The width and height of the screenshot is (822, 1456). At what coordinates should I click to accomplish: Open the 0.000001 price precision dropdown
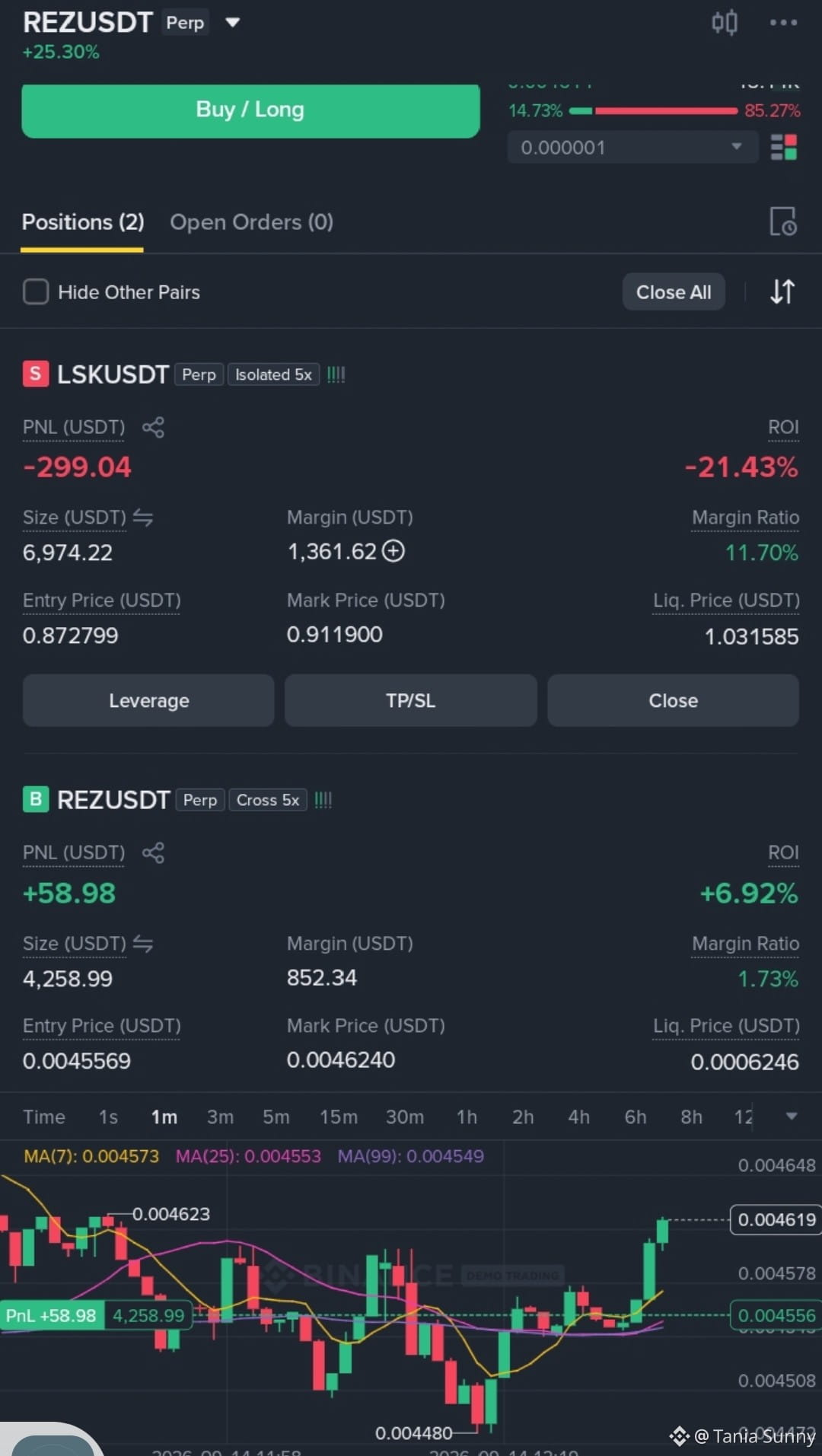click(632, 147)
